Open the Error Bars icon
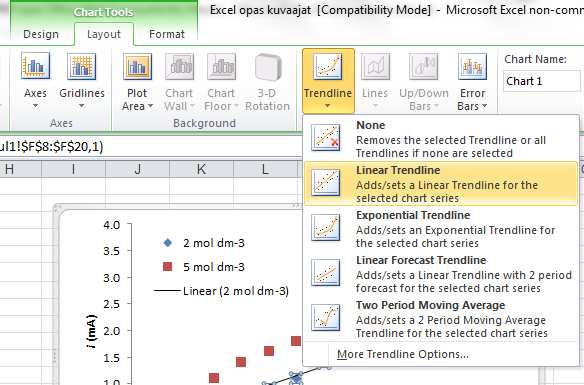The height and width of the screenshot is (385, 584). [x=472, y=66]
